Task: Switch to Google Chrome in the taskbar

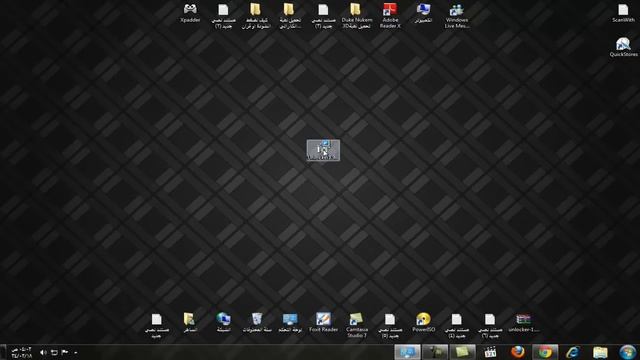Action: pyautogui.click(x=545, y=352)
